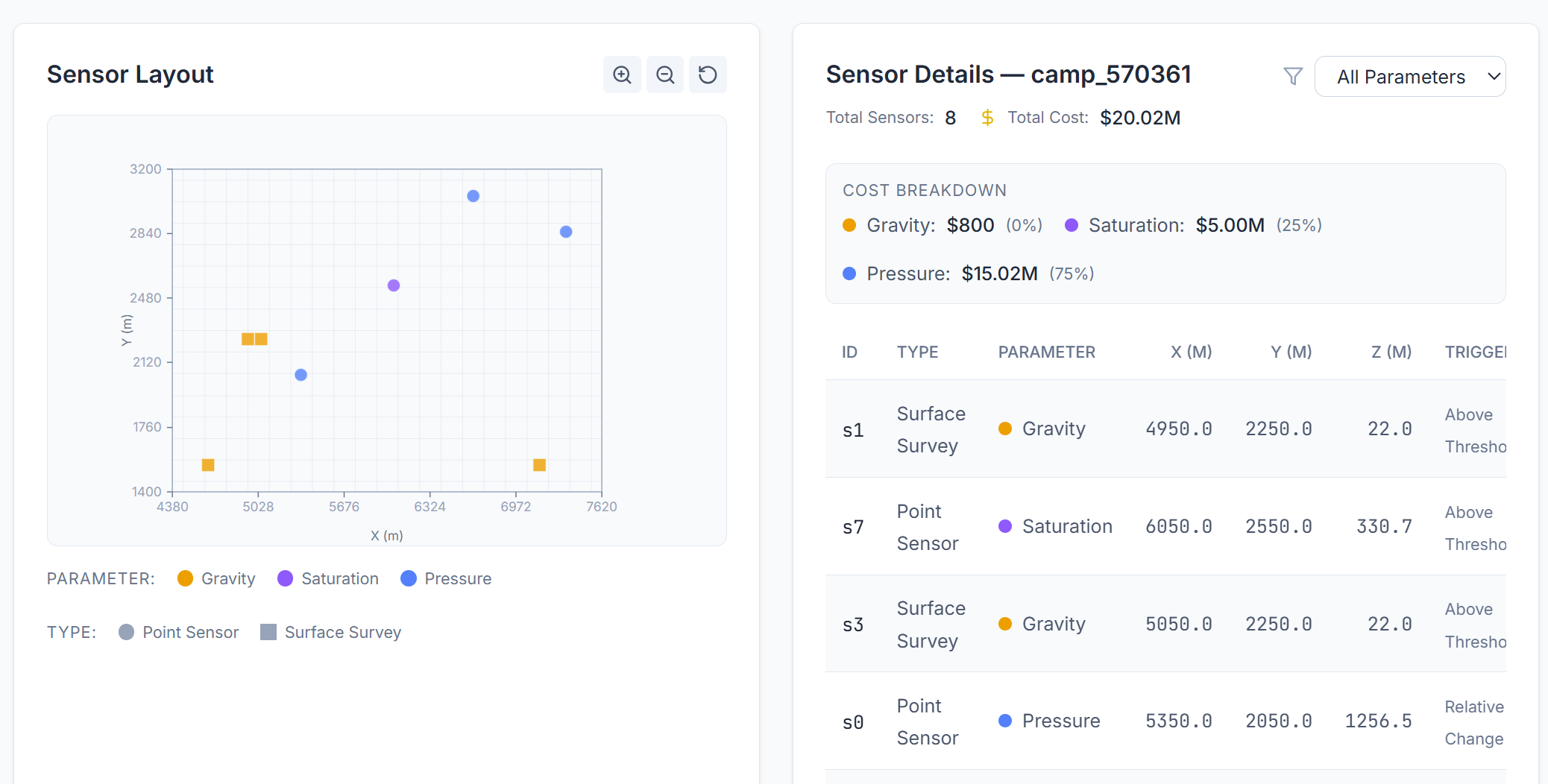
Task: Click the Pressure color dot in Cost Breakdown
Action: [x=849, y=274]
